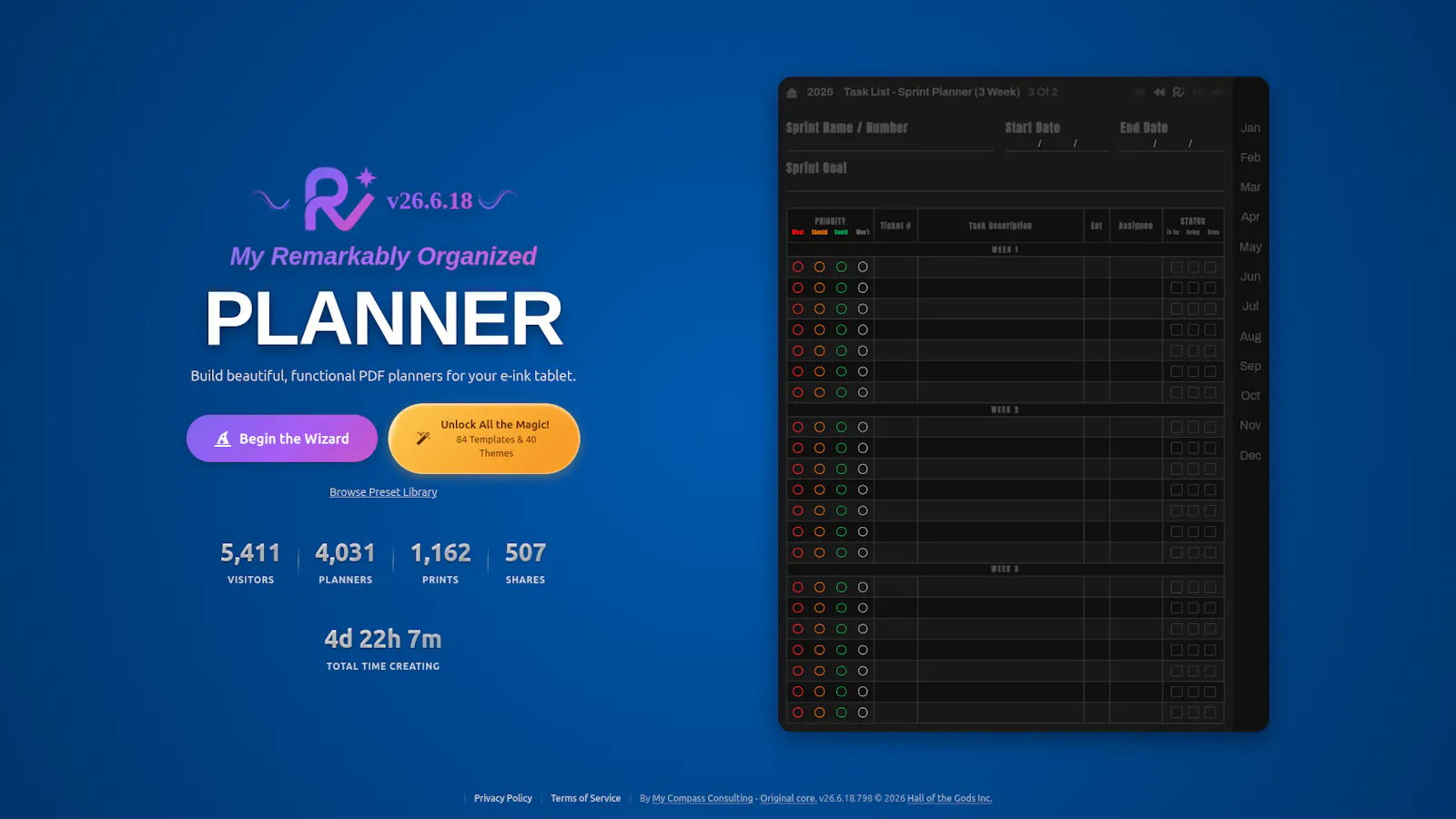
Task: Select green Could priority in Week 1 third row
Action: pos(842,308)
